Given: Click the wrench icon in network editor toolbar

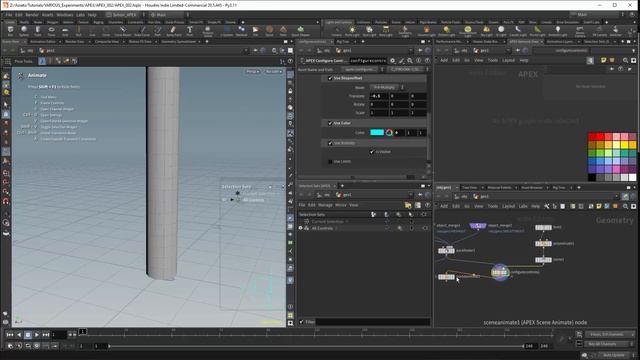Looking at the screenshot, I should click(547, 207).
